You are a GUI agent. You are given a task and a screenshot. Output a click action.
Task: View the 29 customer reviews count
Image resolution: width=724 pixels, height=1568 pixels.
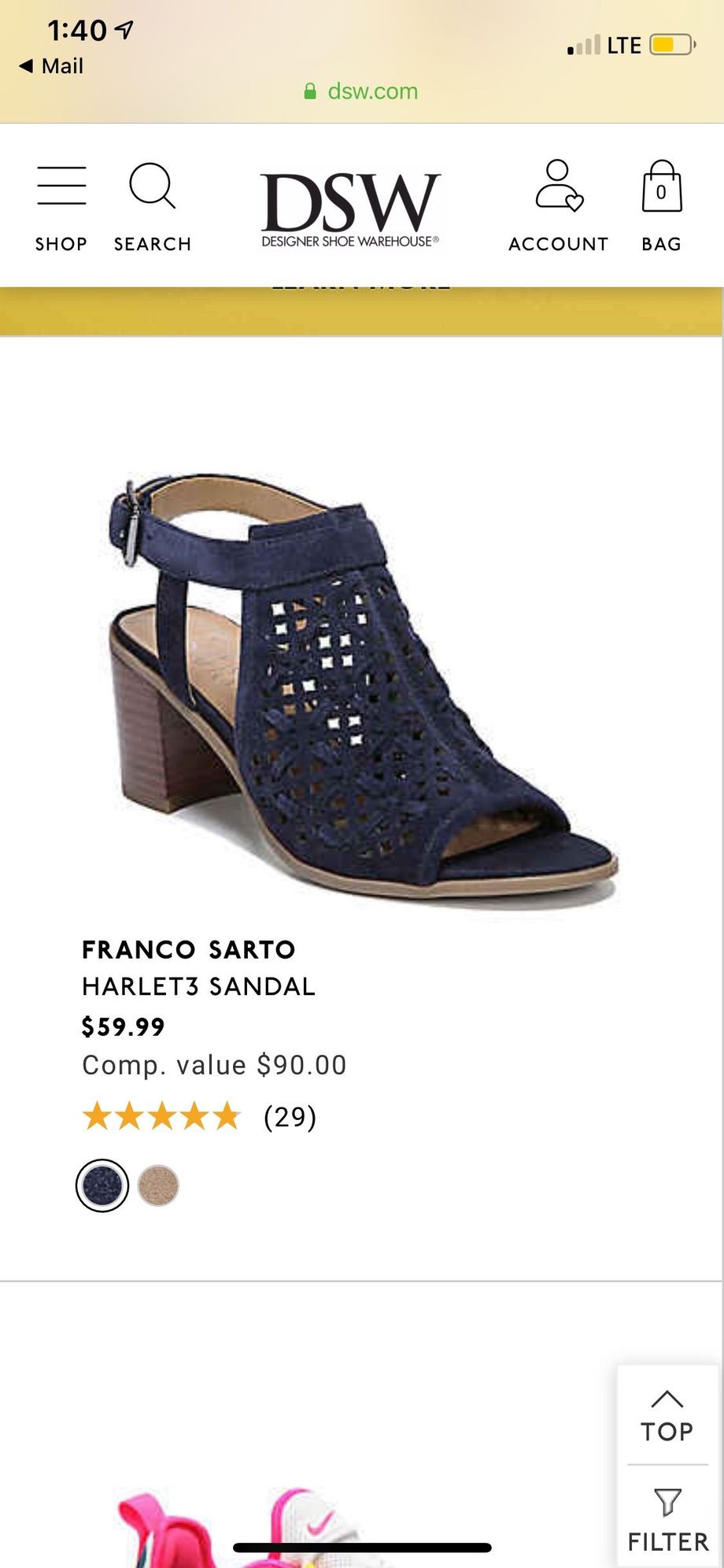(290, 1116)
